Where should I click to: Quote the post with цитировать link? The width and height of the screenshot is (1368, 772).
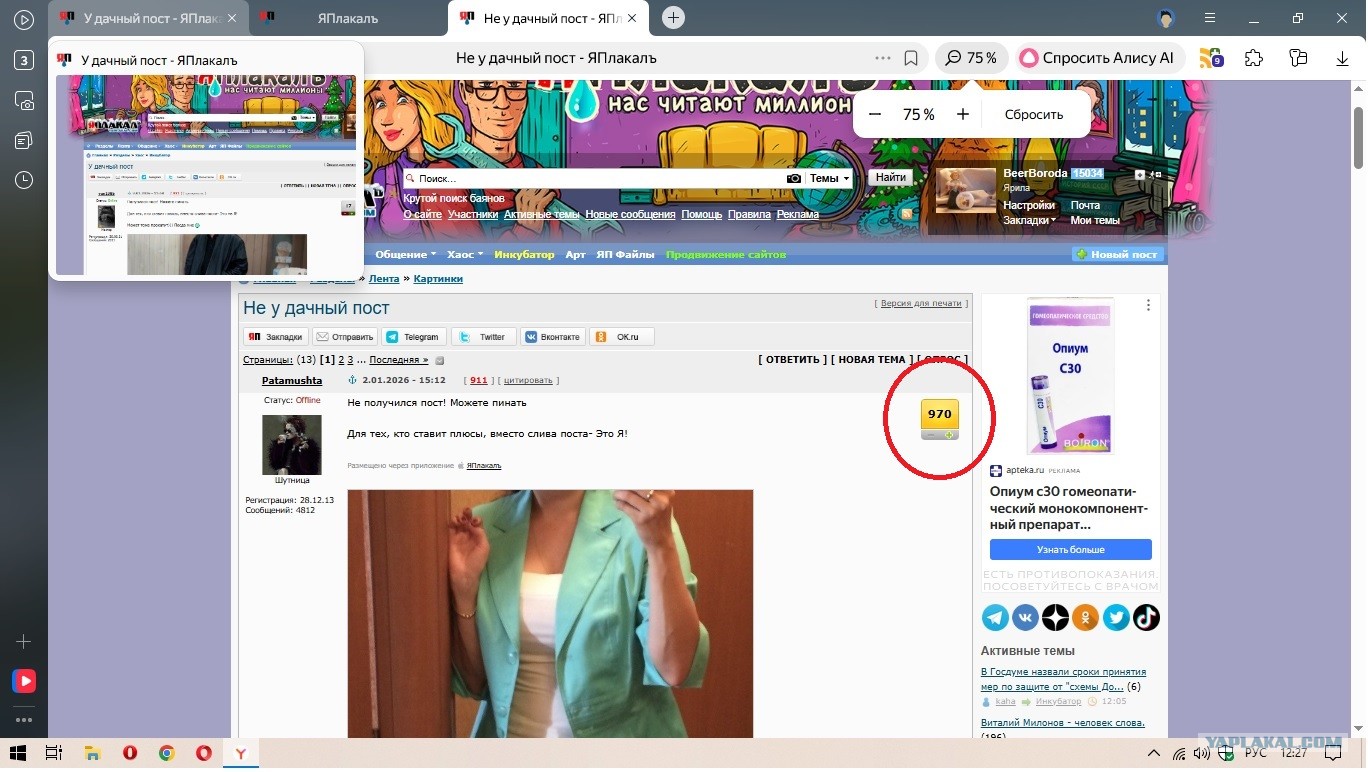528,381
